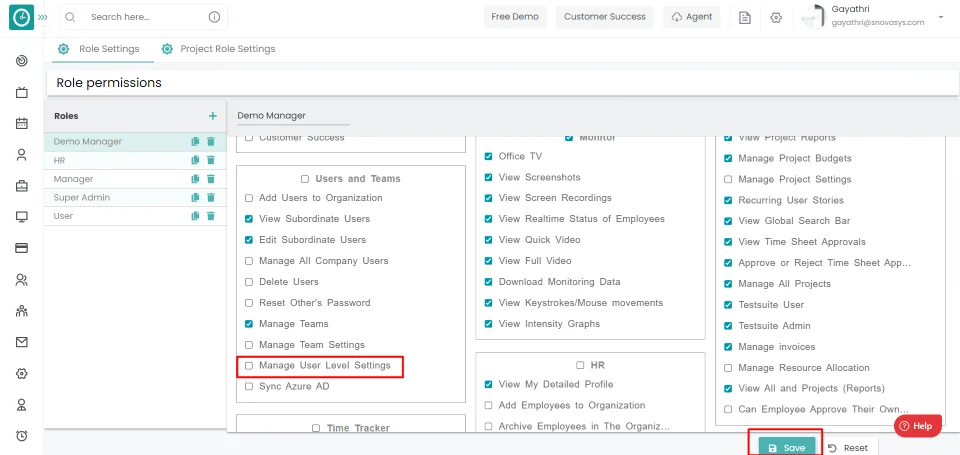Click the plus icon to add role
Image resolution: width=960 pixels, height=455 pixels.
pyautogui.click(x=212, y=116)
